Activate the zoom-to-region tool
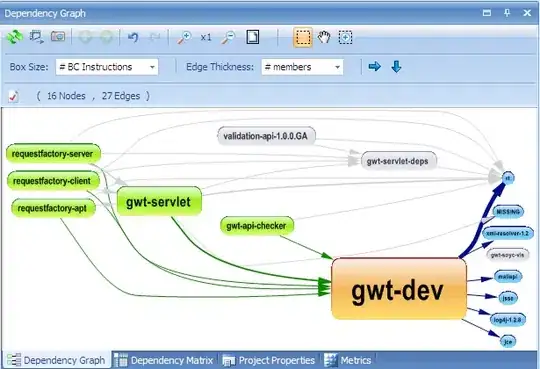The width and height of the screenshot is (540, 369). click(x=345, y=37)
